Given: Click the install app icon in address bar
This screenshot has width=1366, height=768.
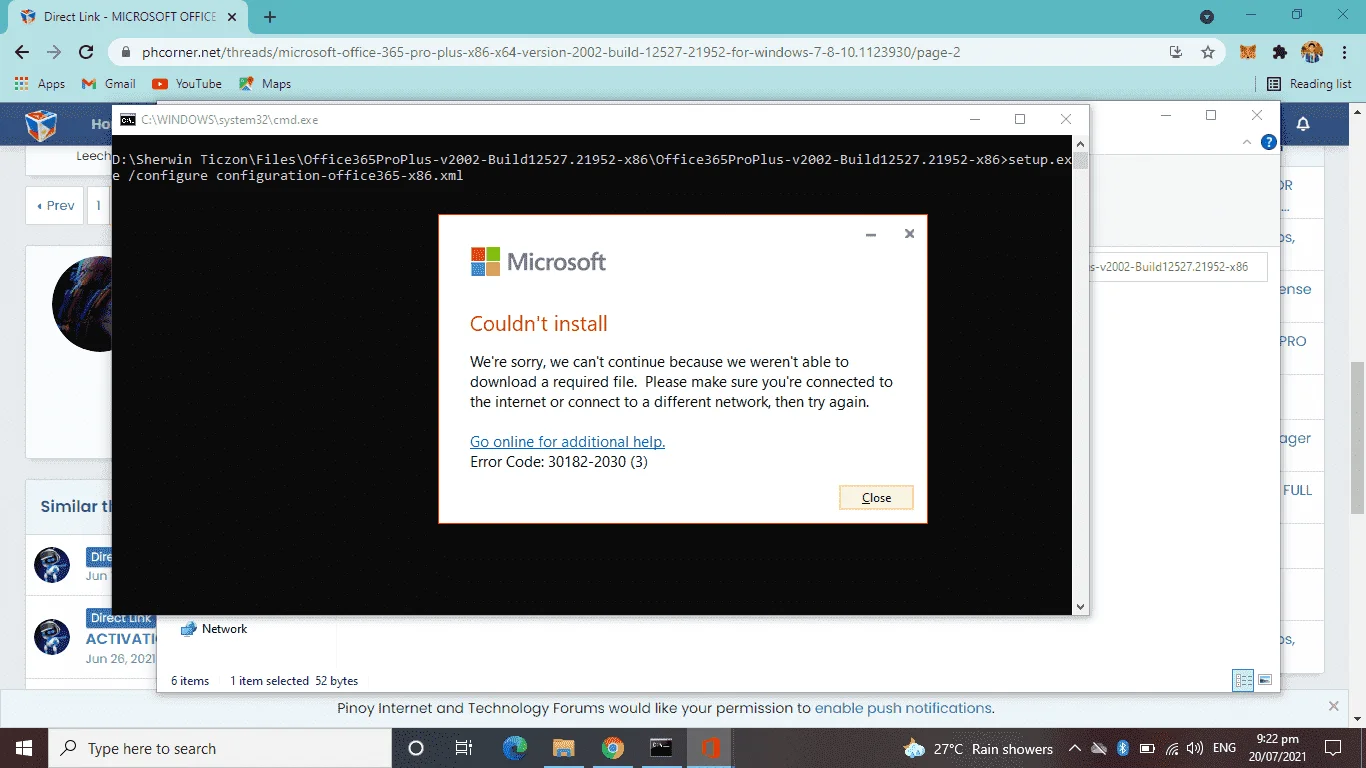Looking at the screenshot, I should [1177, 52].
